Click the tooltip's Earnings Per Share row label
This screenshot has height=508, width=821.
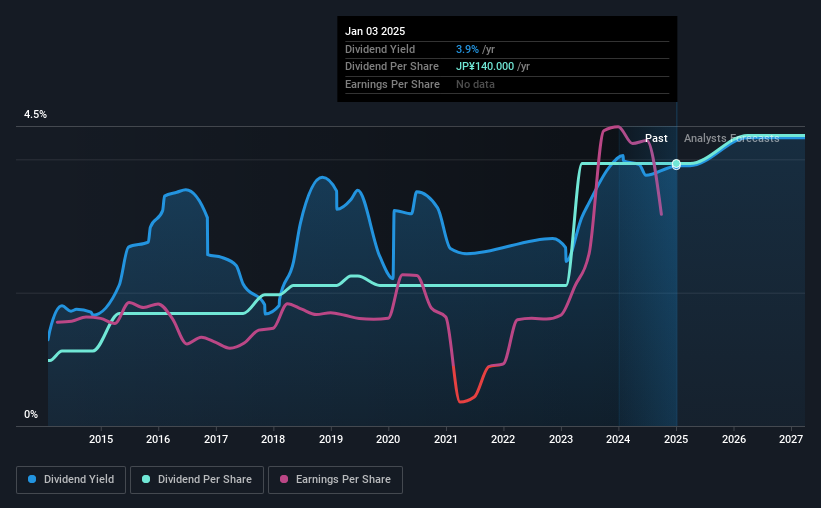click(x=392, y=84)
